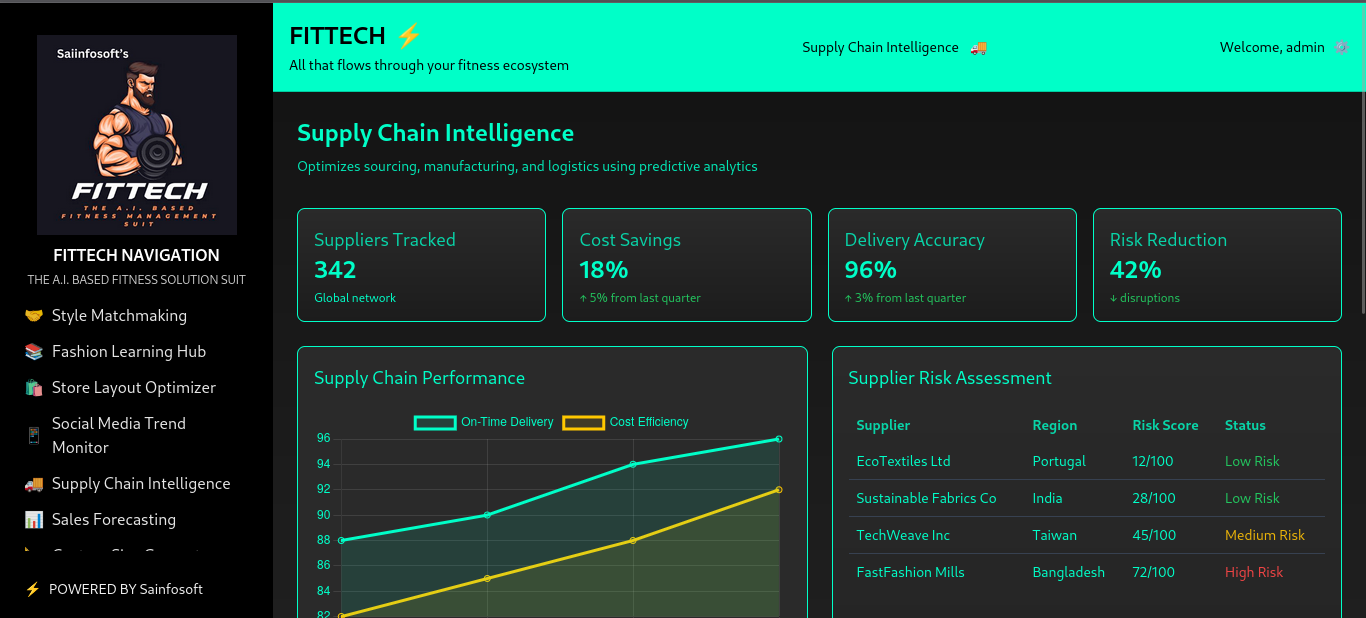Click the bar chart icon for Sales Forecasting
The width and height of the screenshot is (1366, 618).
tap(34, 520)
